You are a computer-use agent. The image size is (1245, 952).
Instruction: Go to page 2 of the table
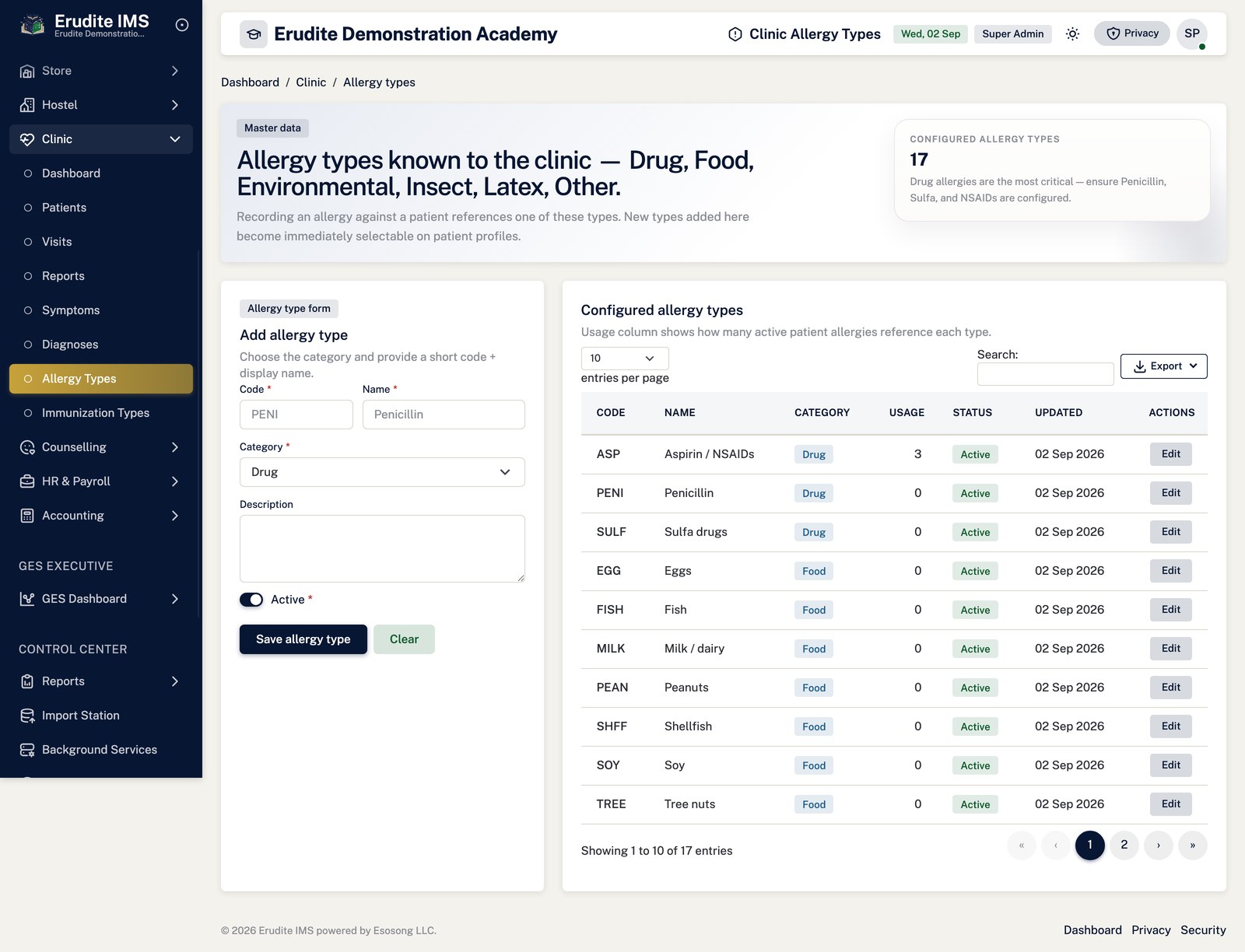pos(1124,845)
